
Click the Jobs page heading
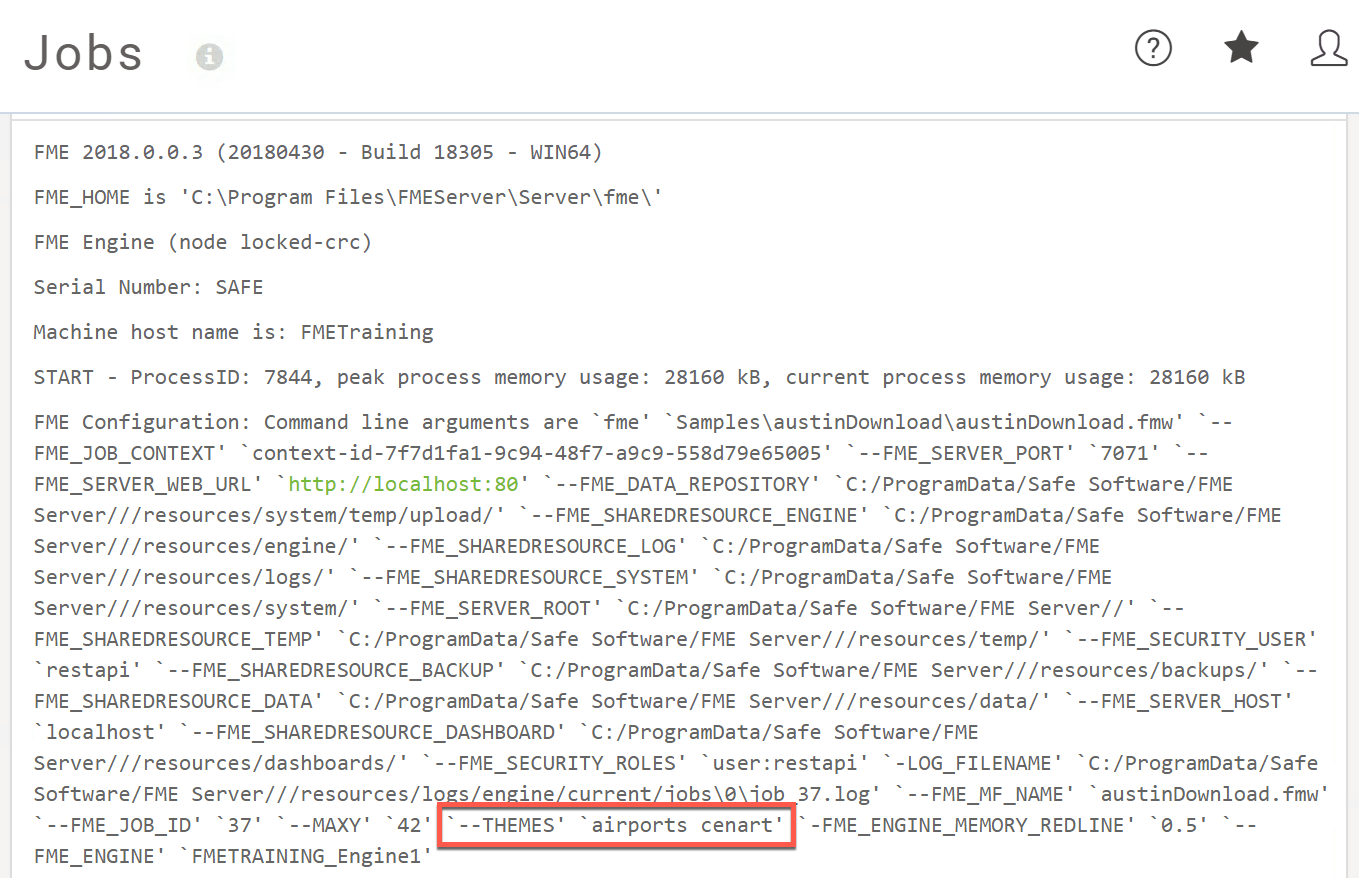pyautogui.click(x=84, y=53)
